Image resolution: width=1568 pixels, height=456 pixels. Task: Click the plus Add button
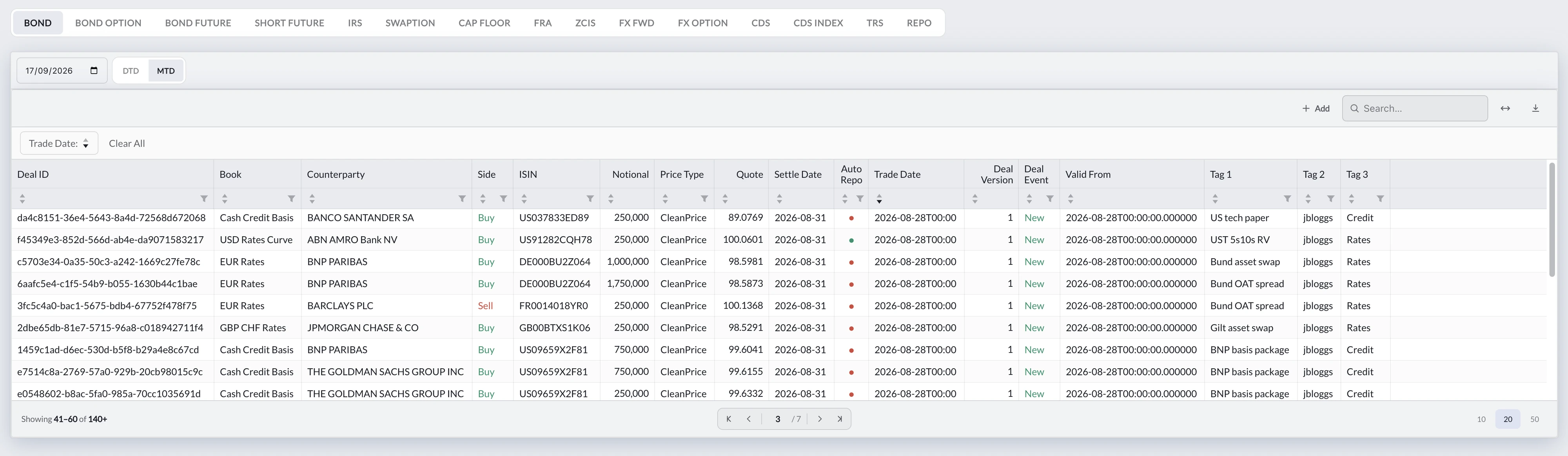coord(1316,108)
